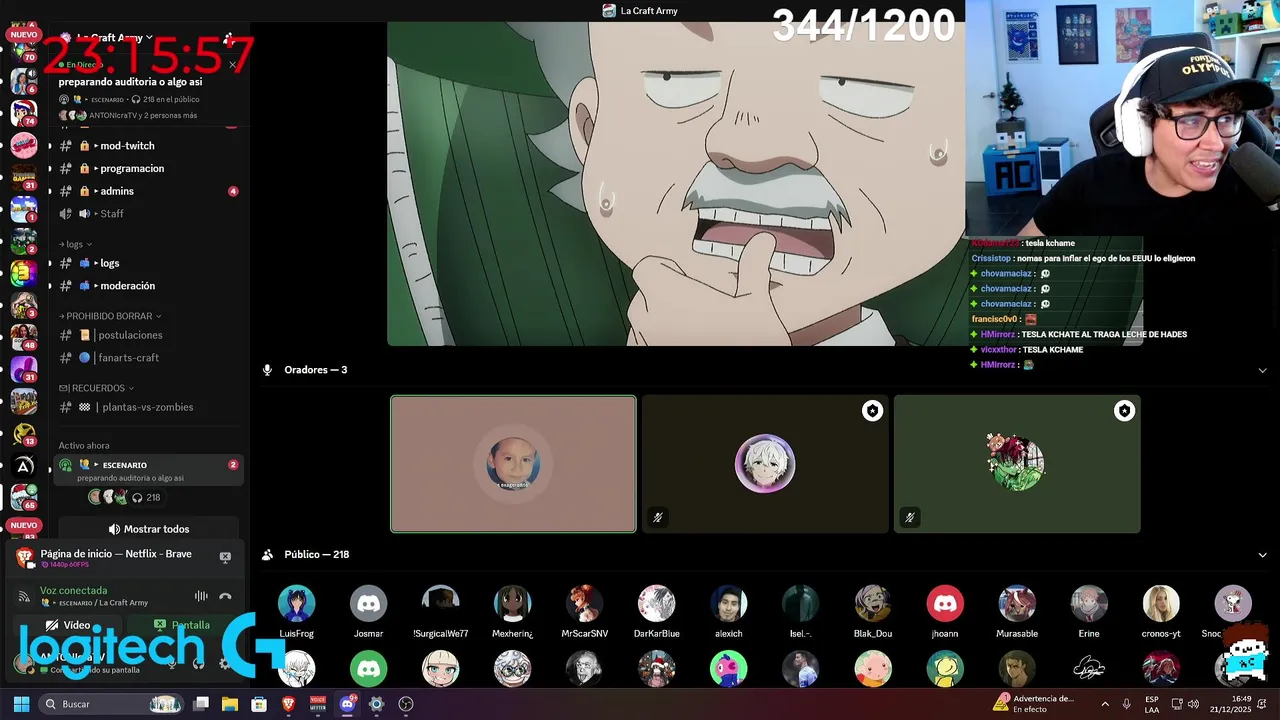
Task: Open Erine audience member avatar
Action: (x=1089, y=603)
